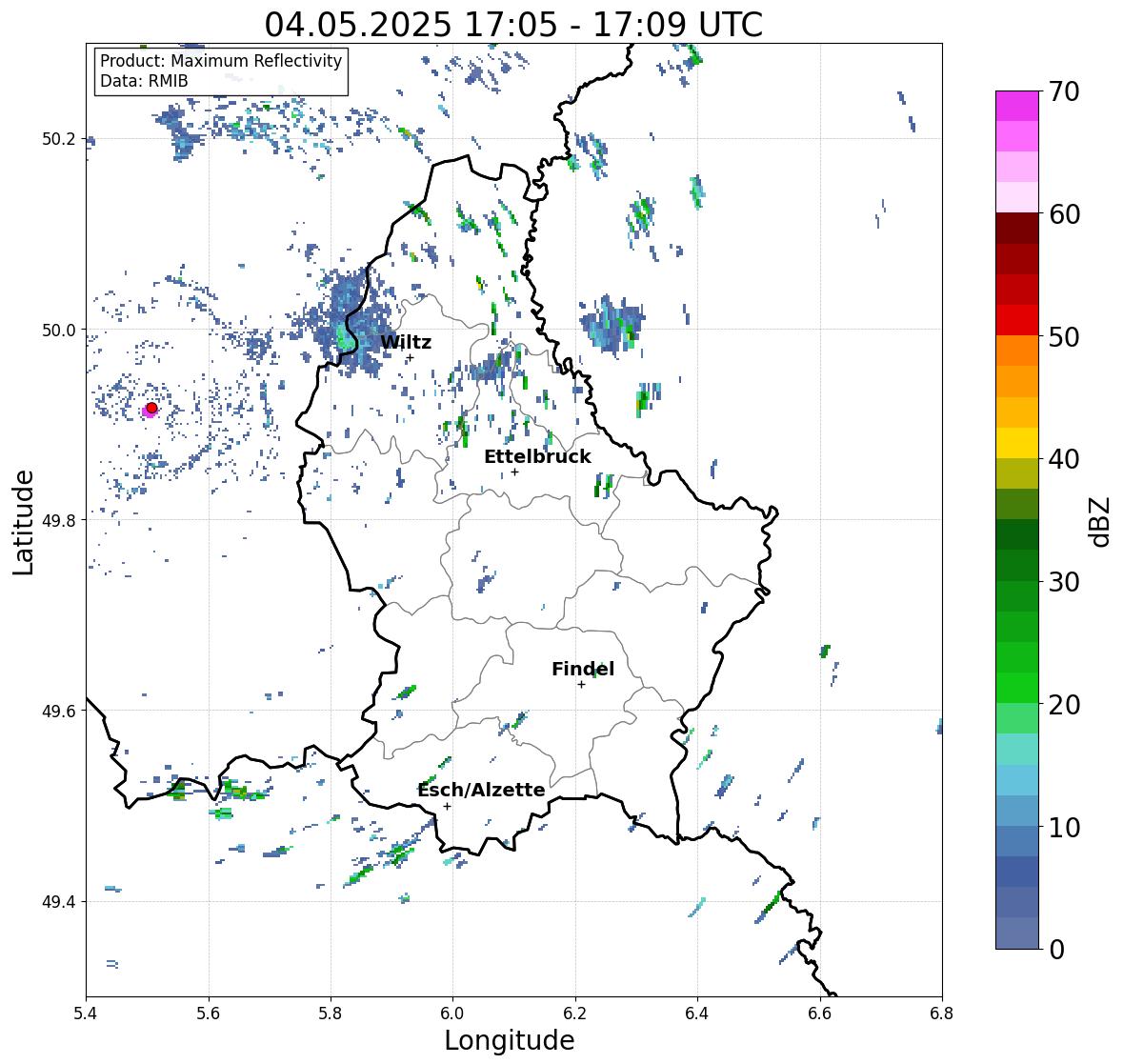Click the plus marker below Esch/Alzette
The height and width of the screenshot is (1064, 1123).
pos(447,806)
